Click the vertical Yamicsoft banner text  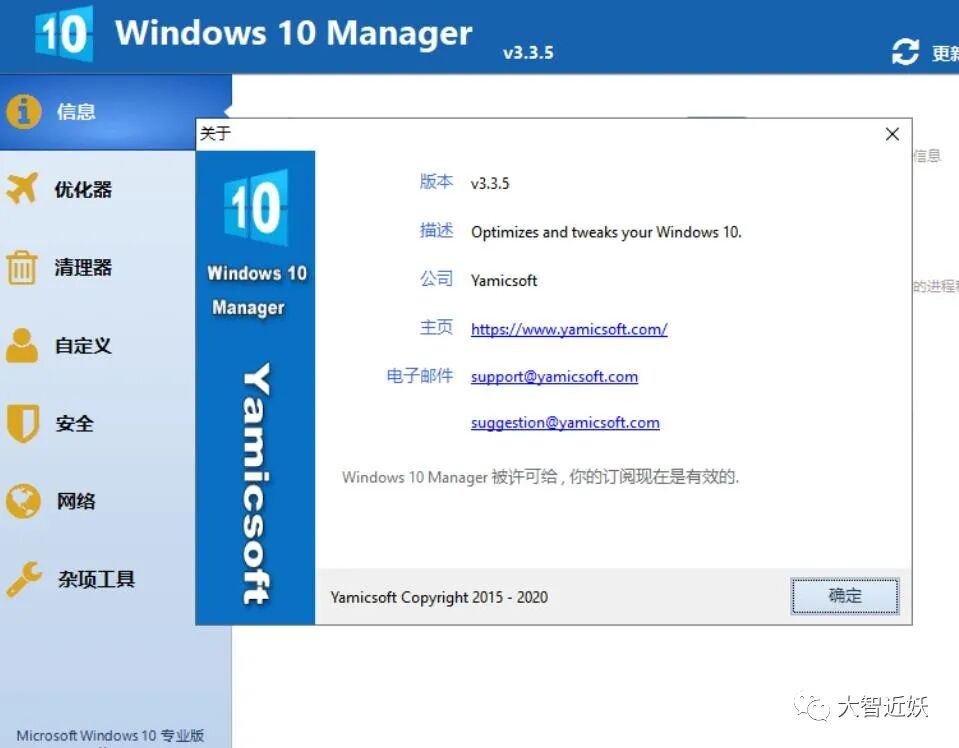(256, 483)
